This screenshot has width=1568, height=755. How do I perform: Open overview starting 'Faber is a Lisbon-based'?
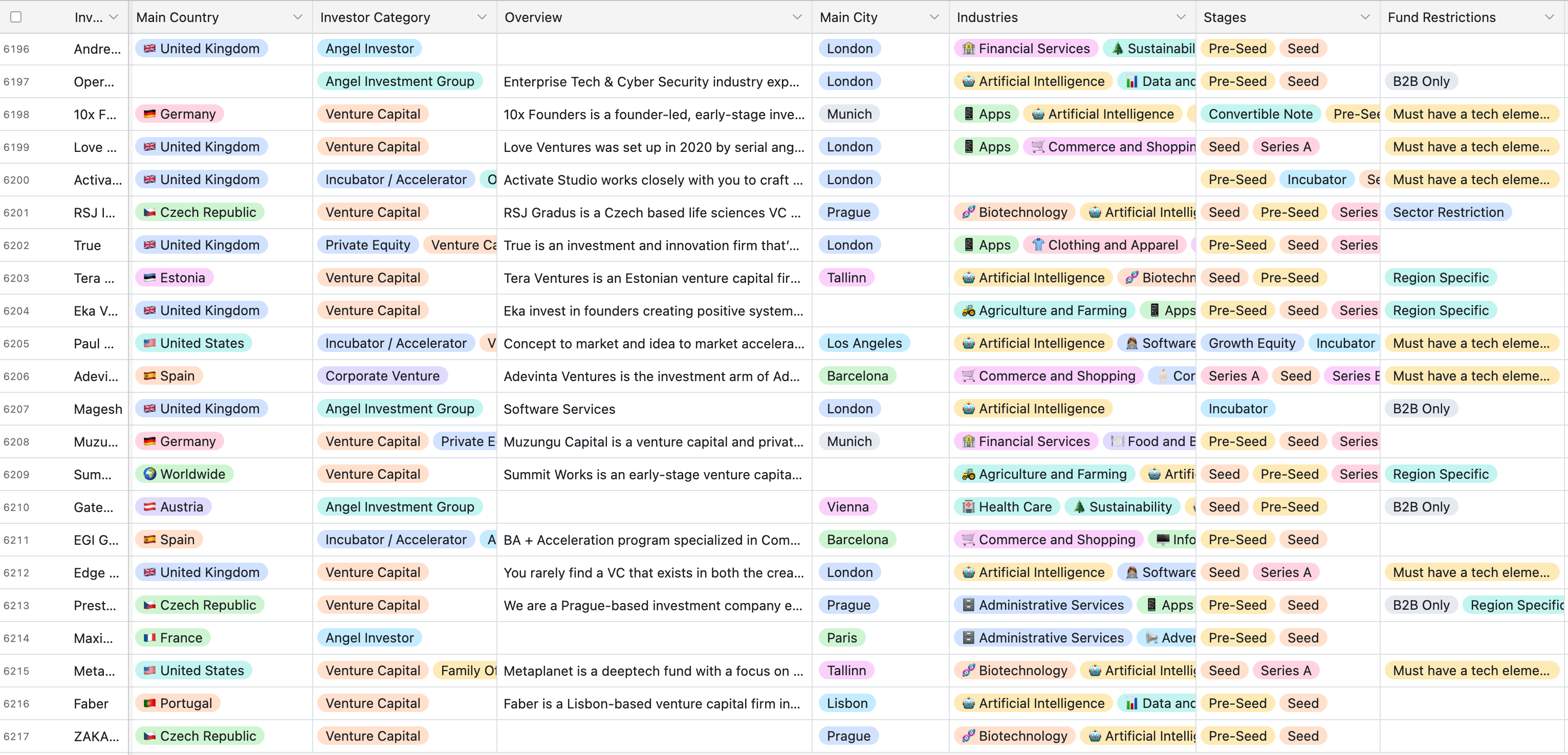coord(654,703)
